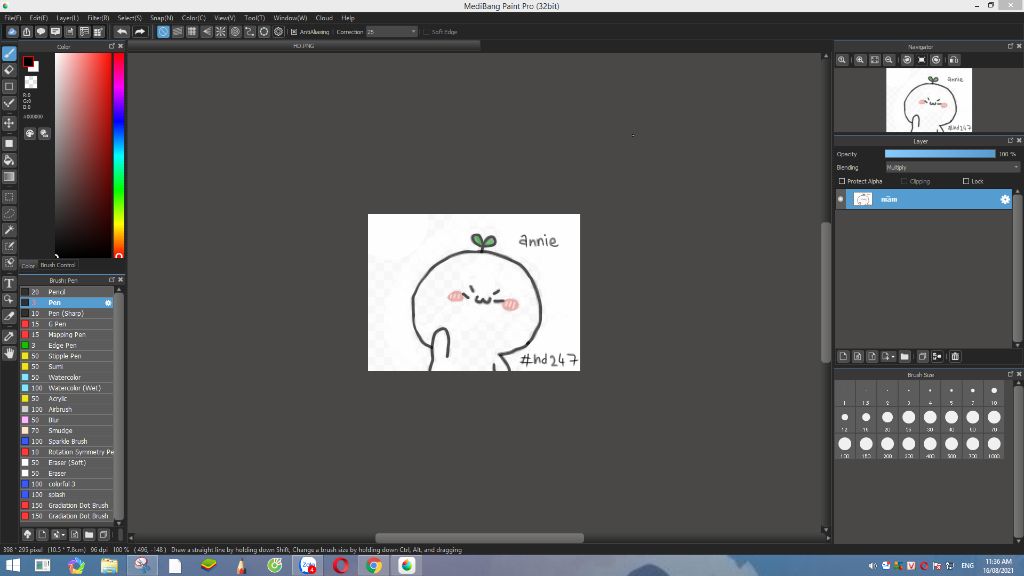Zoom out using Navigator magnifier minus
Viewport: 1024px width, 576px height.
(x=889, y=59)
